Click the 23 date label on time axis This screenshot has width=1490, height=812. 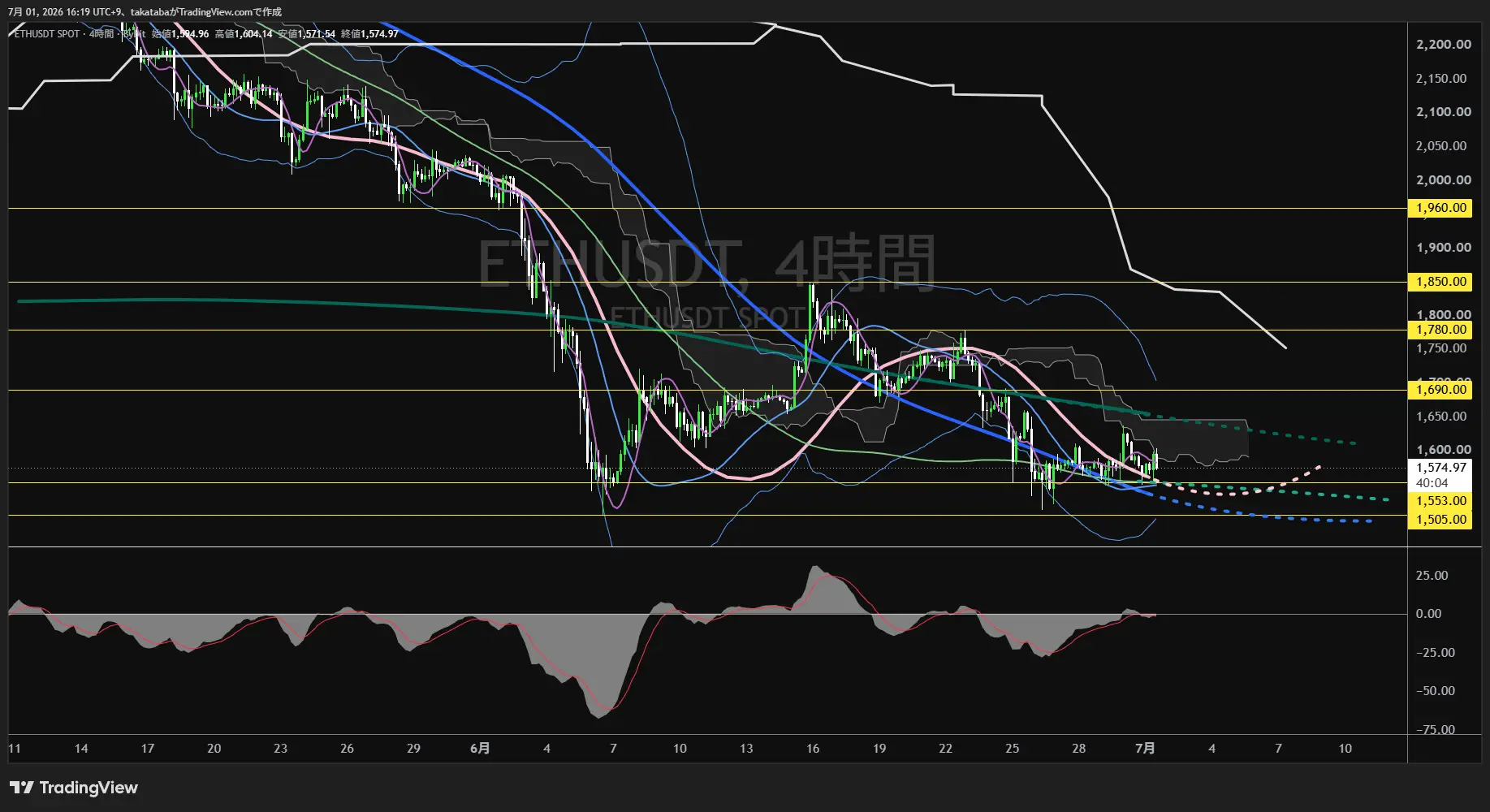[x=281, y=749]
